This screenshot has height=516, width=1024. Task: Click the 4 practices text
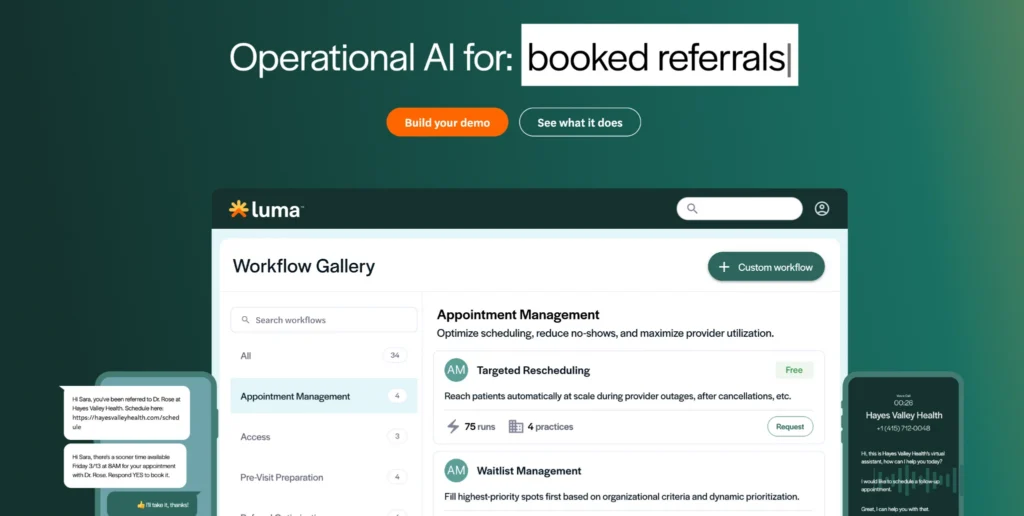[x=551, y=427]
